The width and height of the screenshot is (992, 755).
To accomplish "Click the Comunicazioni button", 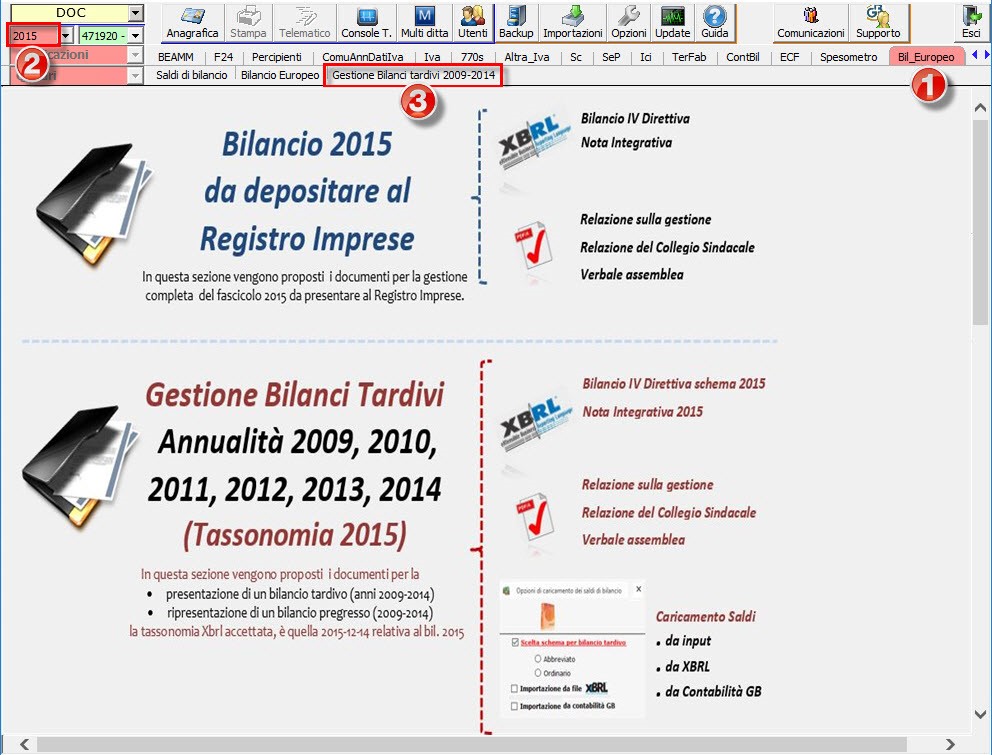I will (811, 21).
